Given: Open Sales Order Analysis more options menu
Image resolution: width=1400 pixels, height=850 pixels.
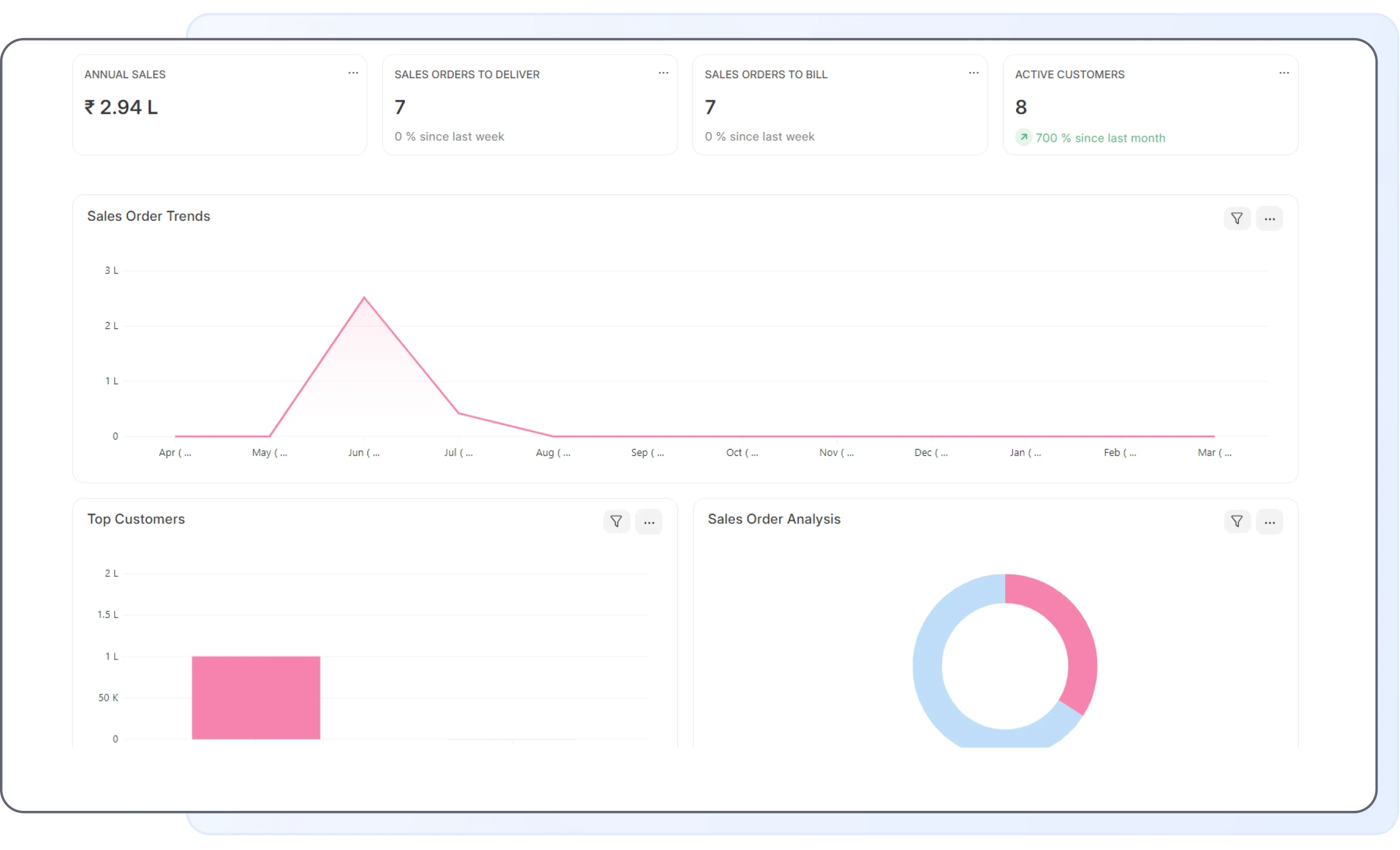Looking at the screenshot, I should coord(1269,522).
